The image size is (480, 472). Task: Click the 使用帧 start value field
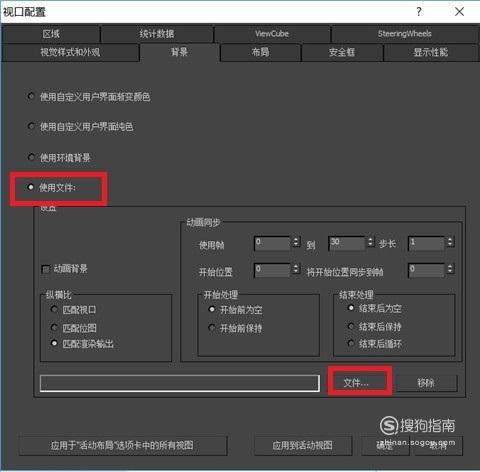[x=272, y=243]
